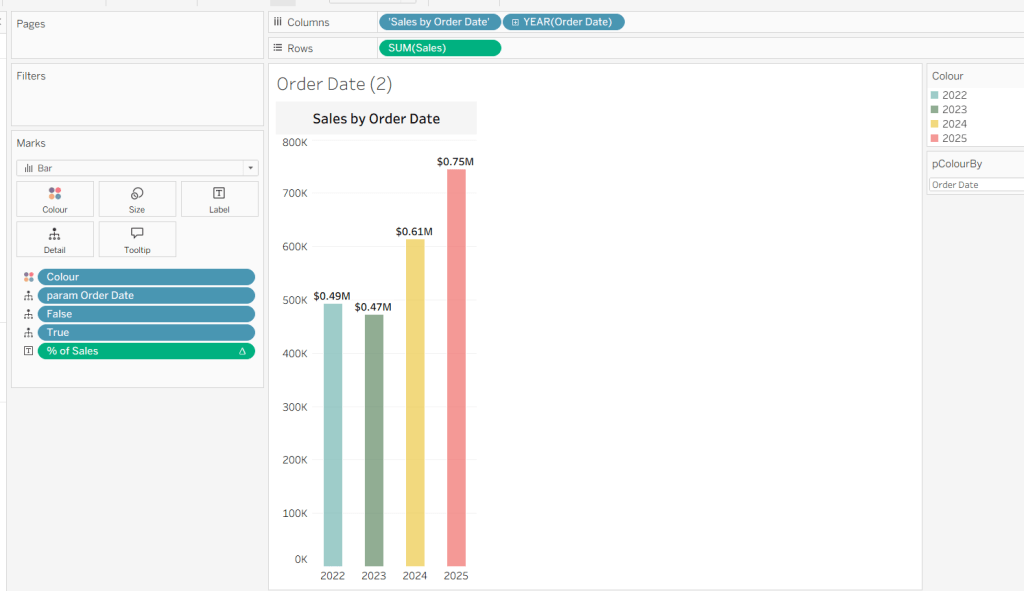Image resolution: width=1024 pixels, height=591 pixels.
Task: Click the Order Date (2) sheet title
Action: pos(334,84)
